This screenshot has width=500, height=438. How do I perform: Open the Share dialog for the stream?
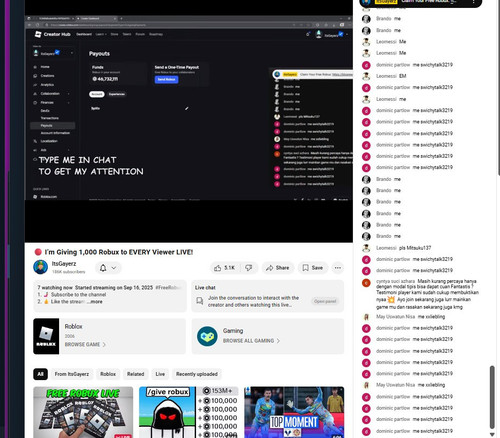pos(277,268)
